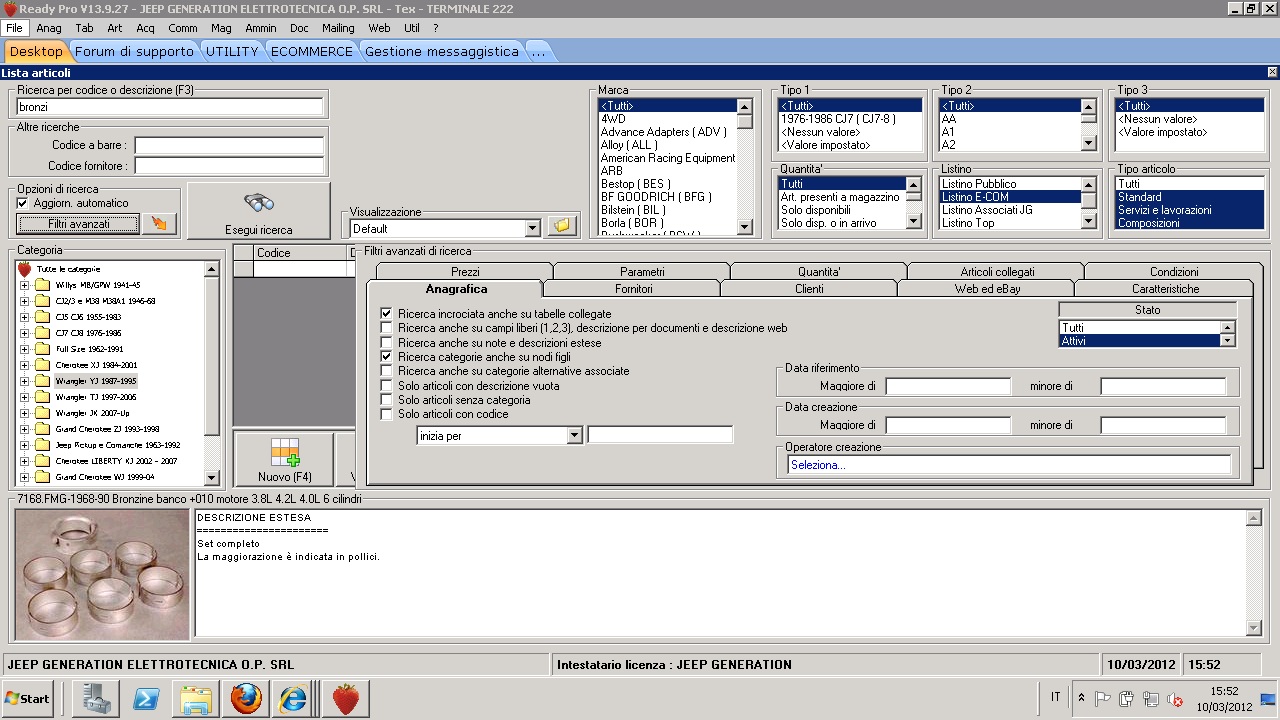Toggle Aggiorn. automatico checkbox
1280x720 pixels.
coord(23,203)
